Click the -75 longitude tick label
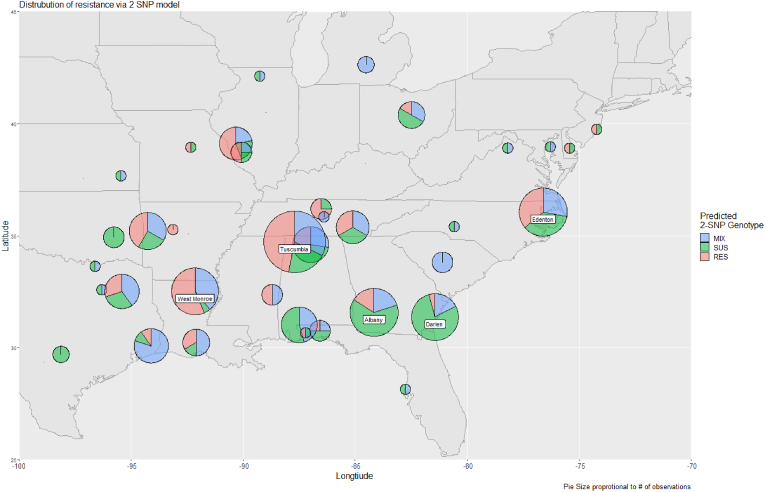The width and height of the screenshot is (765, 492). pyautogui.click(x=580, y=466)
